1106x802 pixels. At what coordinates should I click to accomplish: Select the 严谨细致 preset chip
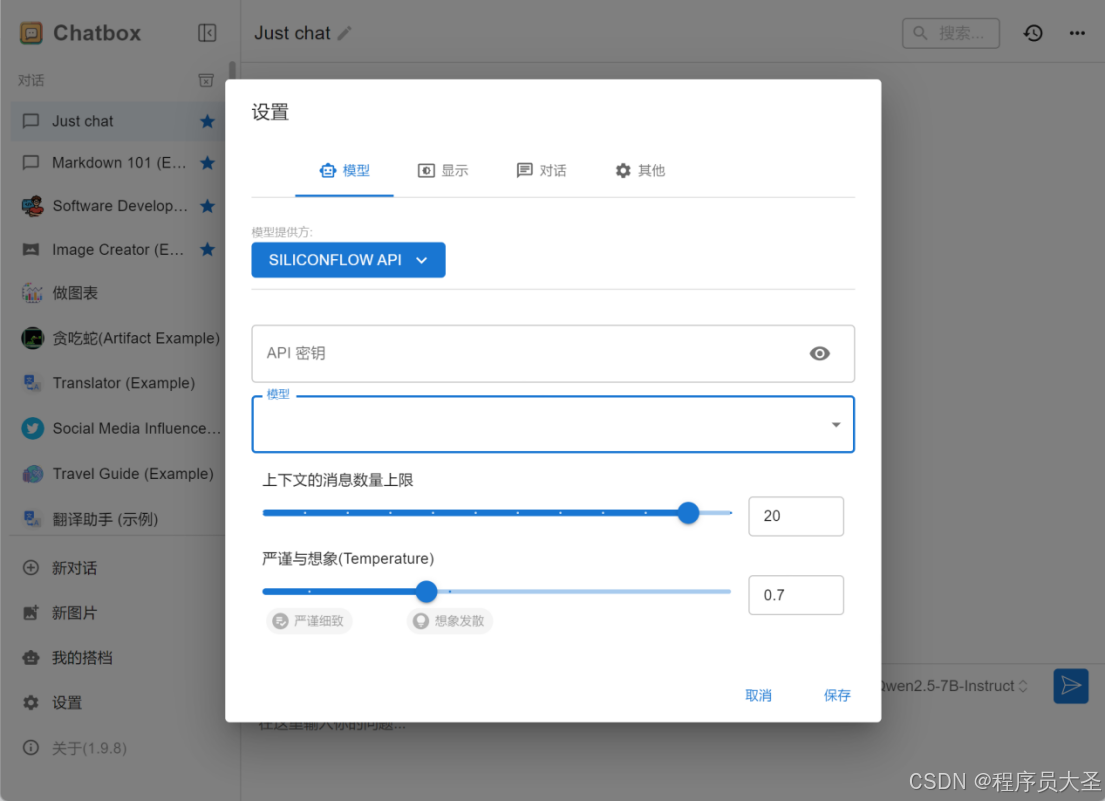click(309, 621)
